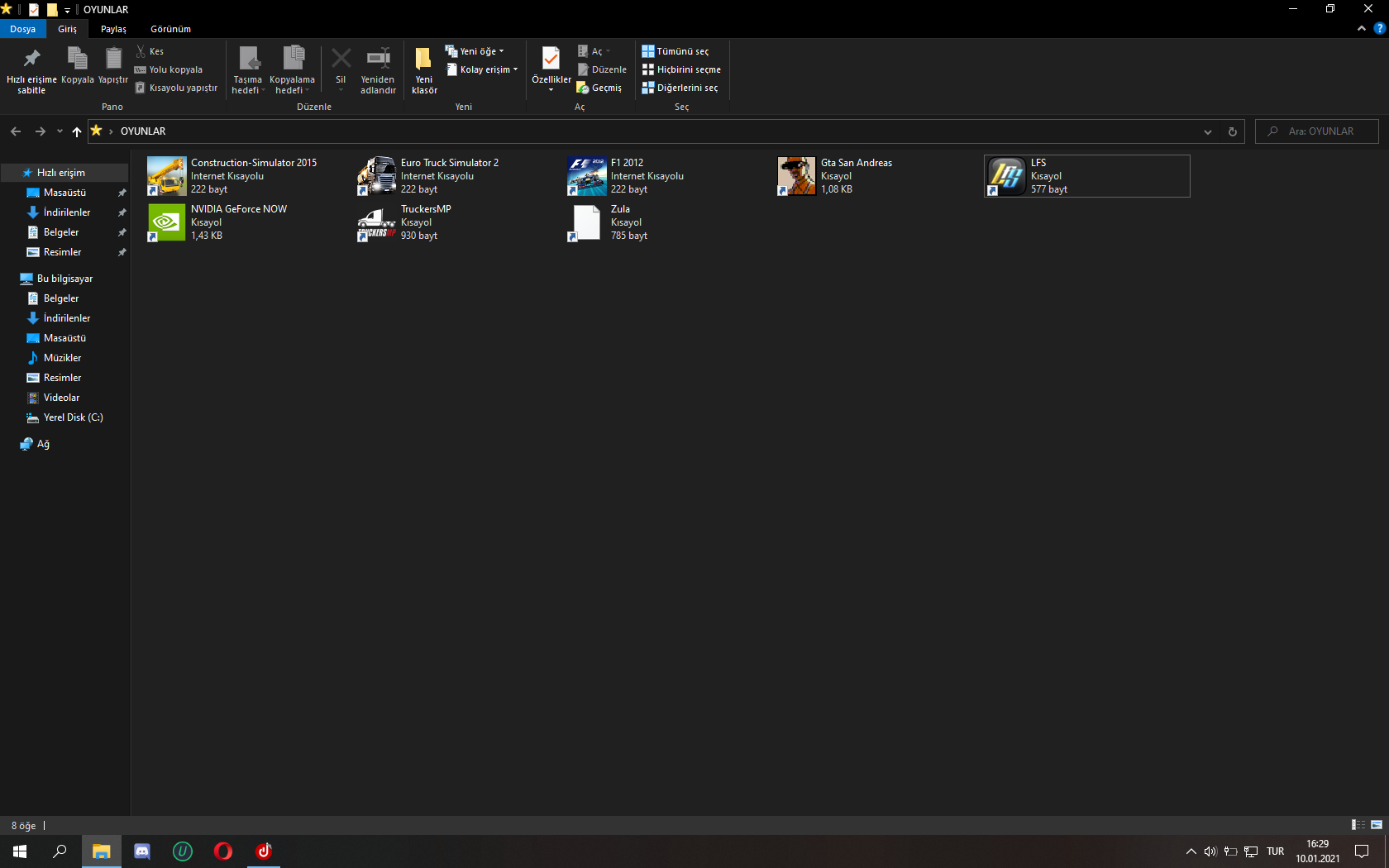Go up one folder level
Image resolution: width=1389 pixels, height=868 pixels.
[x=77, y=131]
